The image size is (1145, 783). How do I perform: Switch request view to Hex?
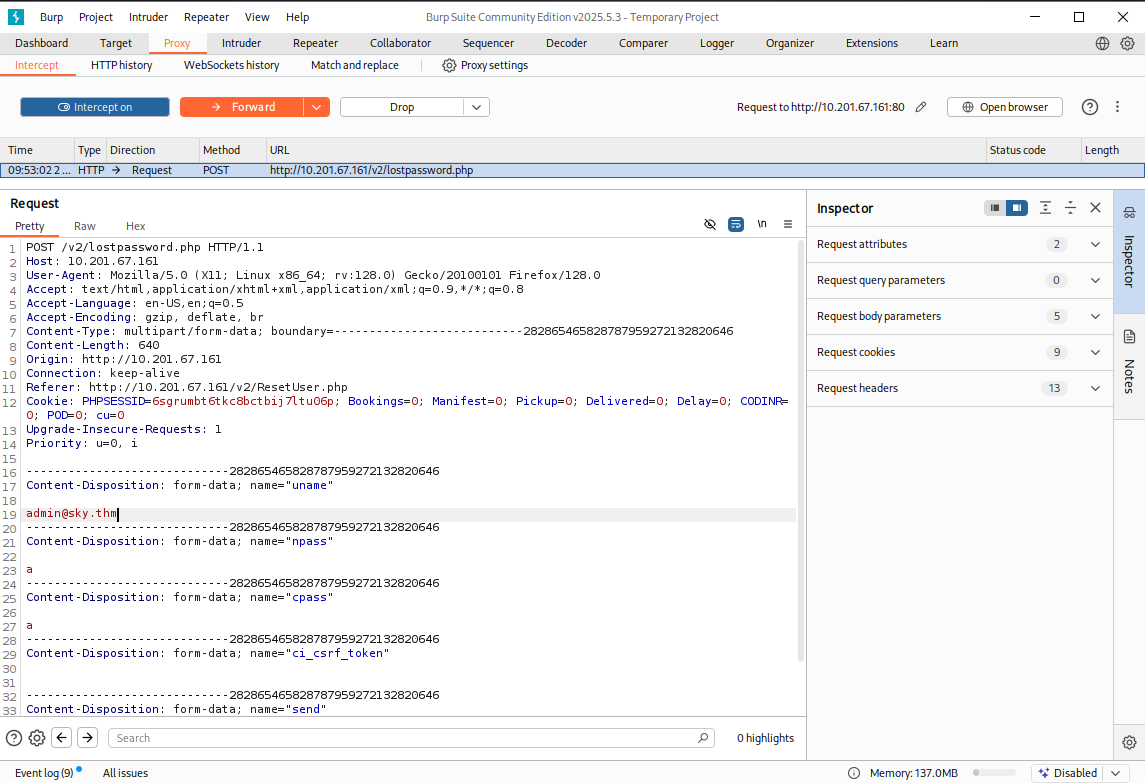click(136, 226)
